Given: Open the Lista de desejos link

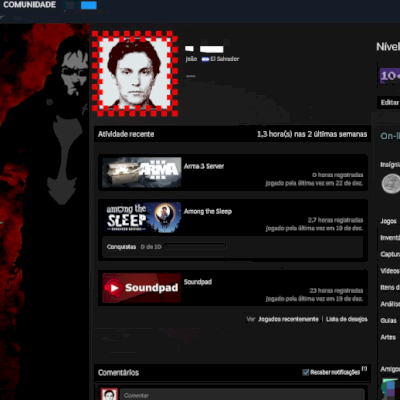Looking at the screenshot, I should click(x=347, y=319).
